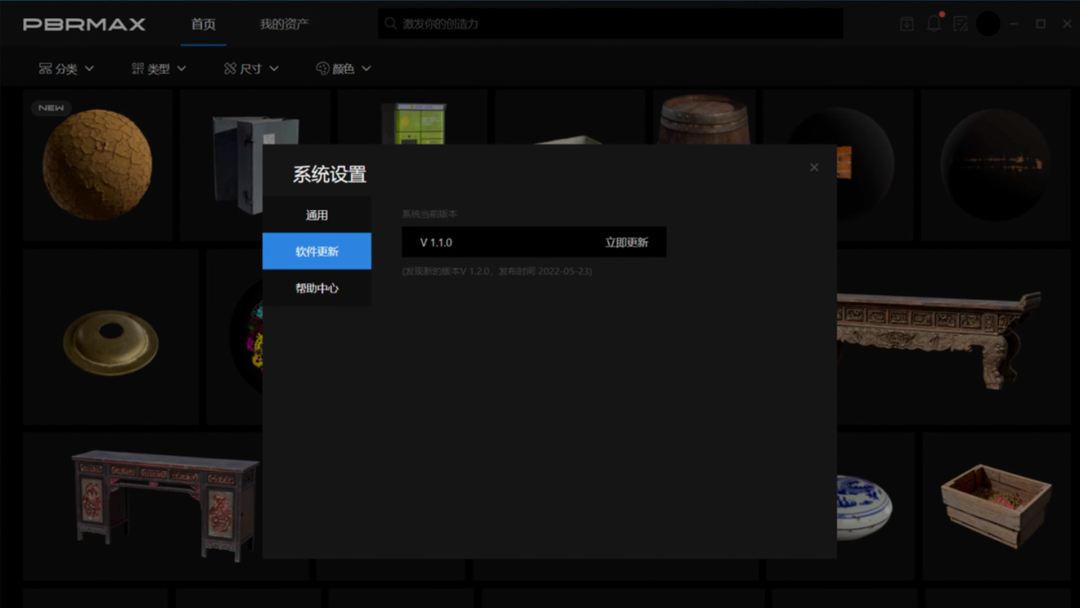Screen dimensions: 1080x608
Task: Click the user avatar icon
Action: click(x=988, y=23)
